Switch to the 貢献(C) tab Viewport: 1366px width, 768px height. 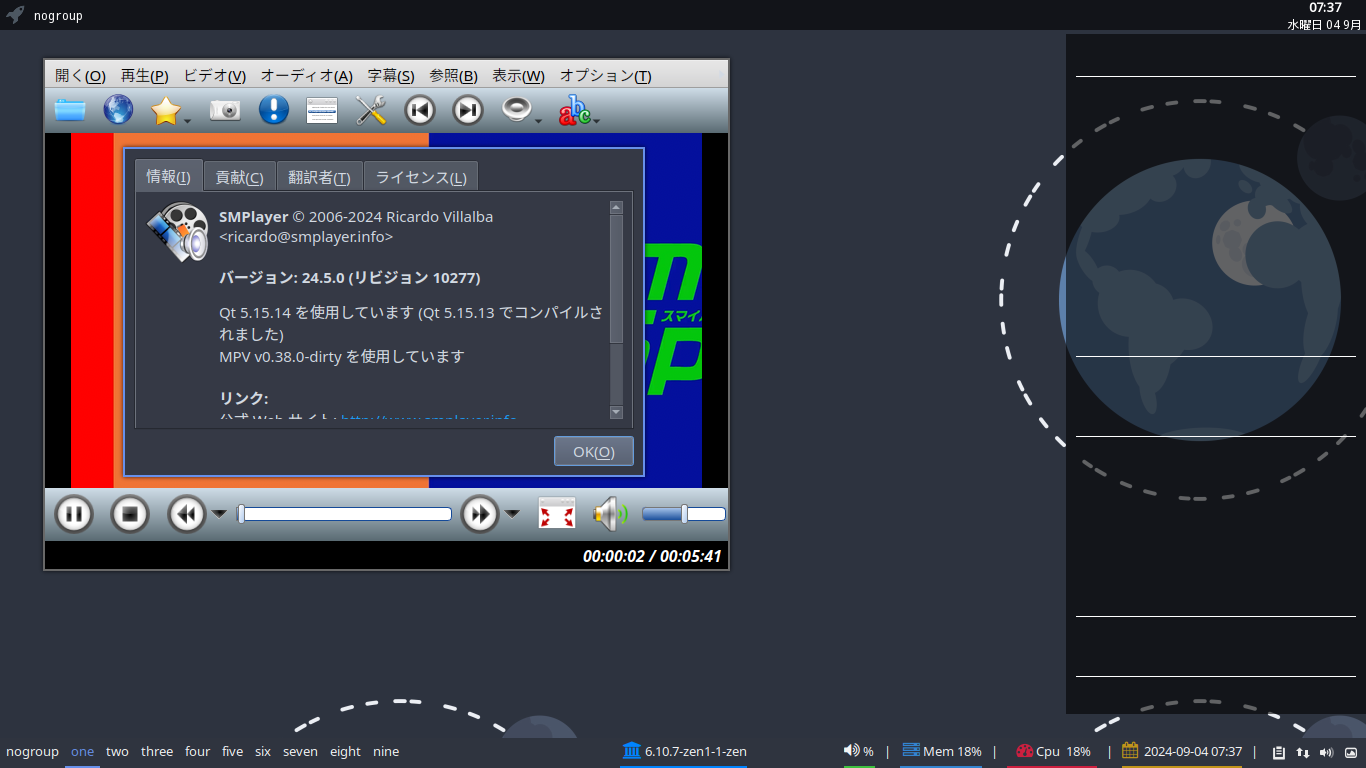[x=240, y=177]
